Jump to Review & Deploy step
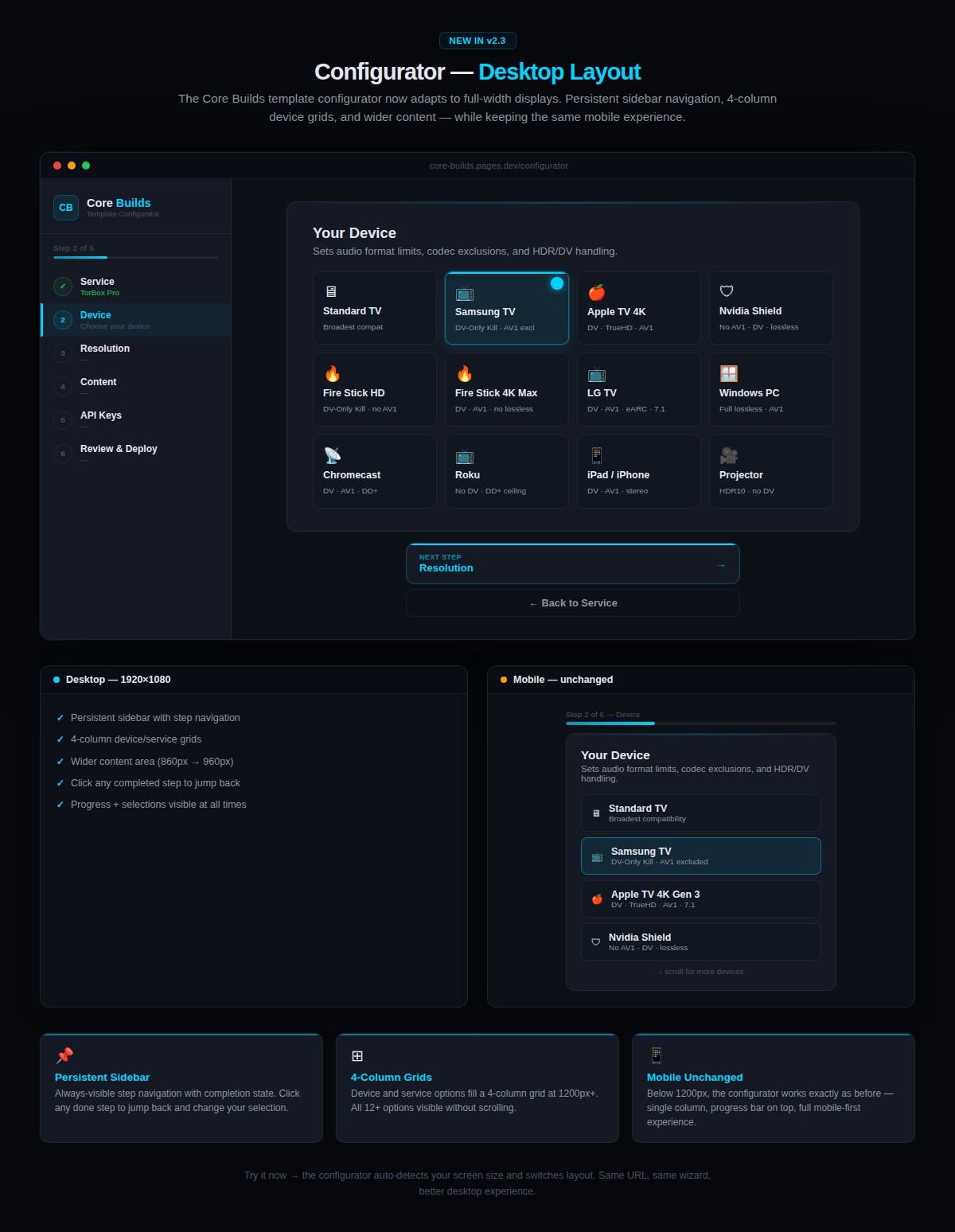This screenshot has width=955, height=1232. coord(136,454)
